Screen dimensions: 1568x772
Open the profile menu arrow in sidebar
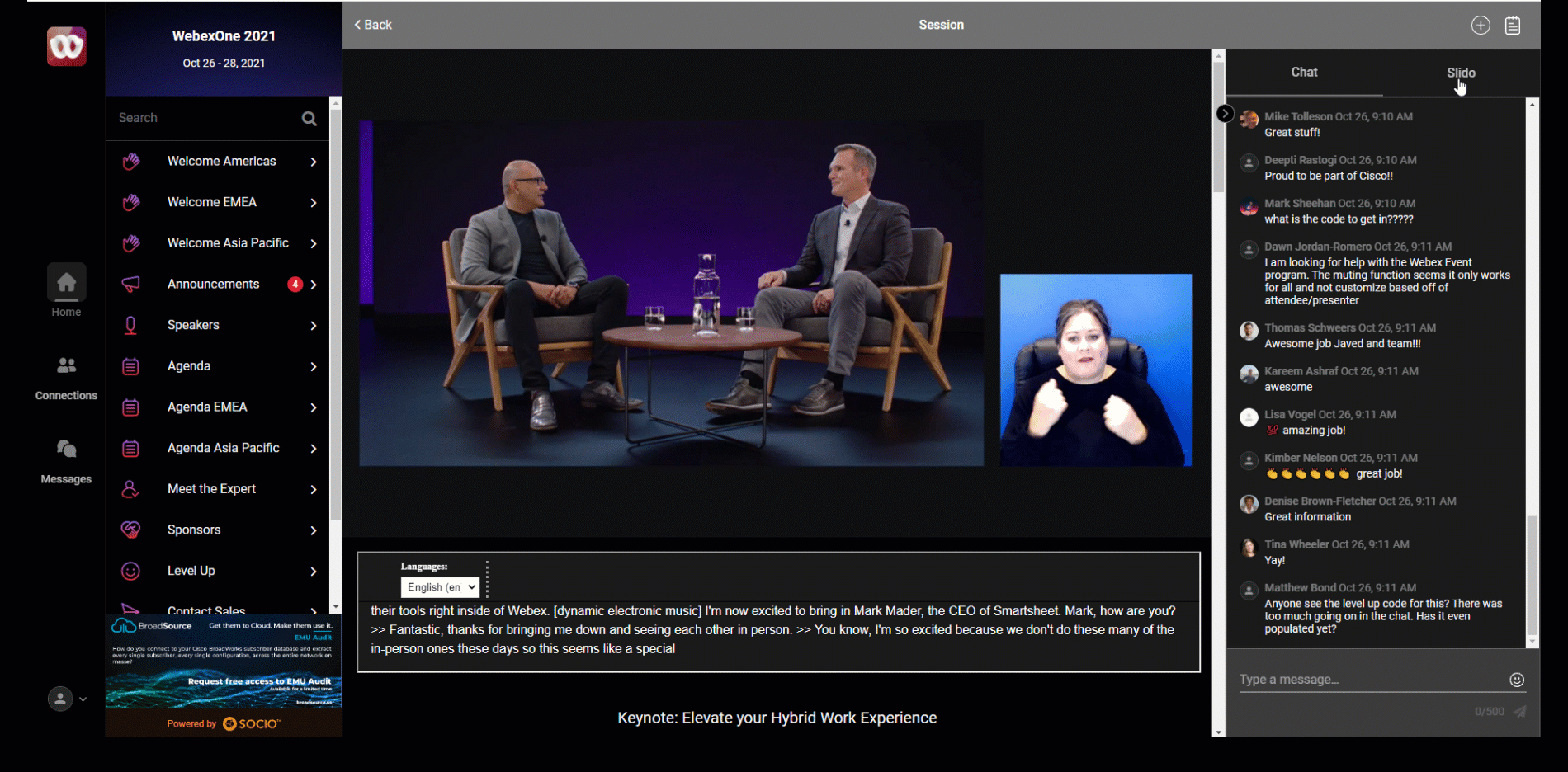pyautogui.click(x=83, y=699)
